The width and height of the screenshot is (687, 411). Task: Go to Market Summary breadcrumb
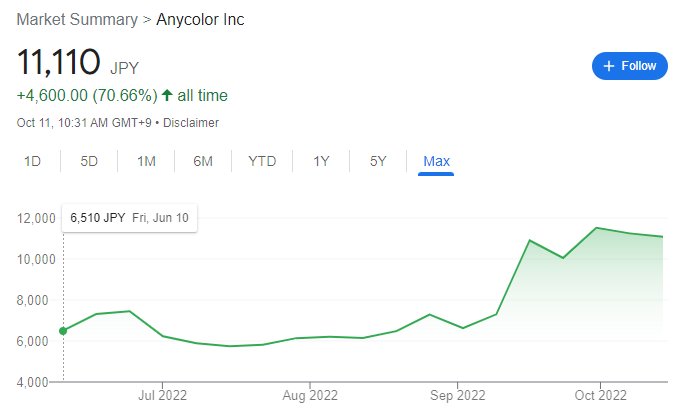77,20
